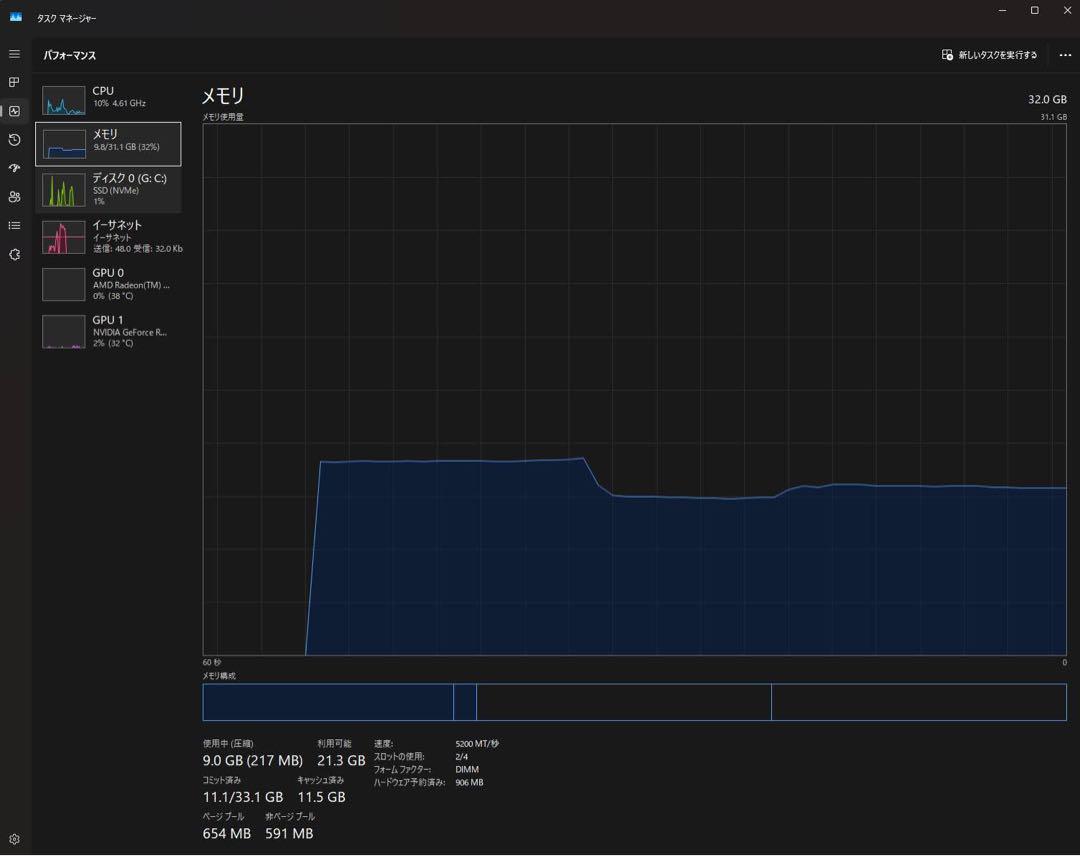The width and height of the screenshot is (1080, 856).
Task: Open Task Manager settings gear
Action: point(14,839)
